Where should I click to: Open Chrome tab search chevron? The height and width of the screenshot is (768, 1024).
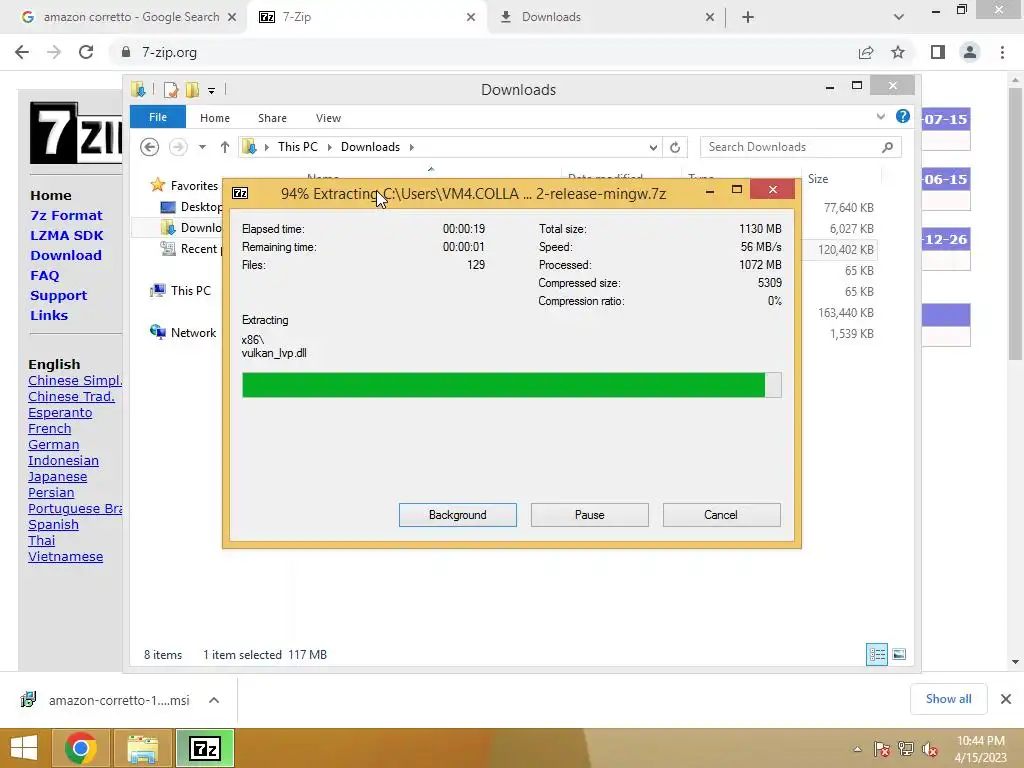[x=899, y=17]
